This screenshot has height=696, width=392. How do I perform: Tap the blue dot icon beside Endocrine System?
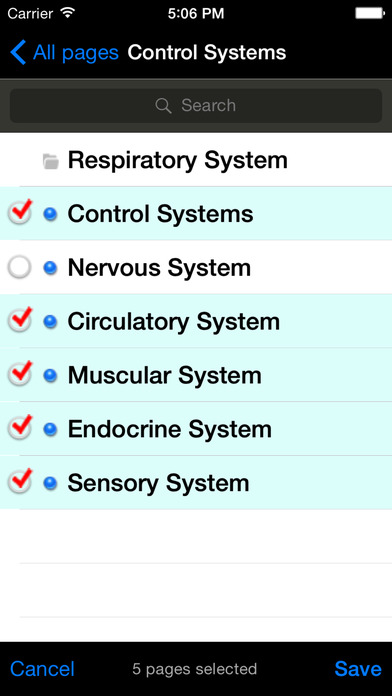(x=50, y=429)
